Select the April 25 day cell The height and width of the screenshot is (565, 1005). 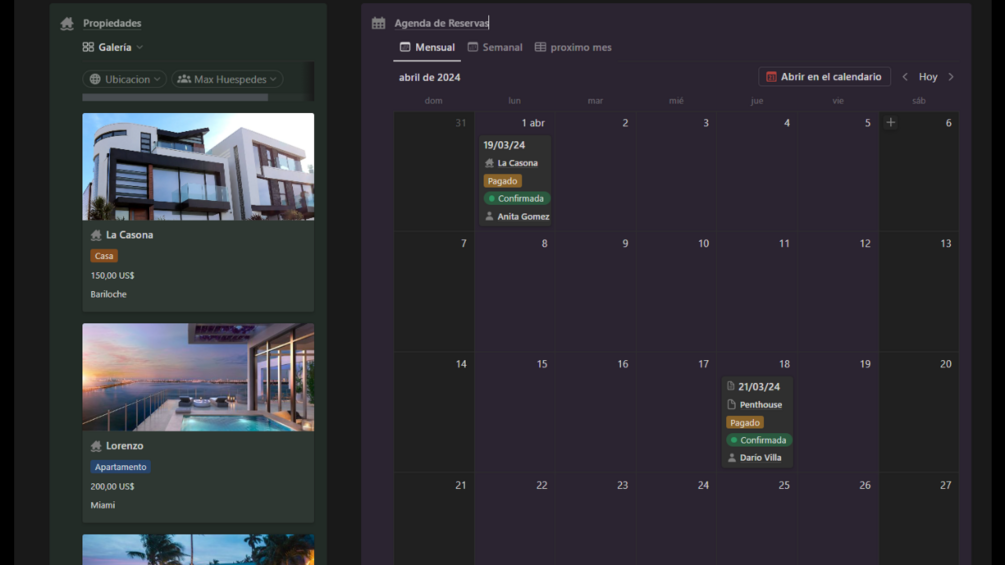[x=757, y=519]
